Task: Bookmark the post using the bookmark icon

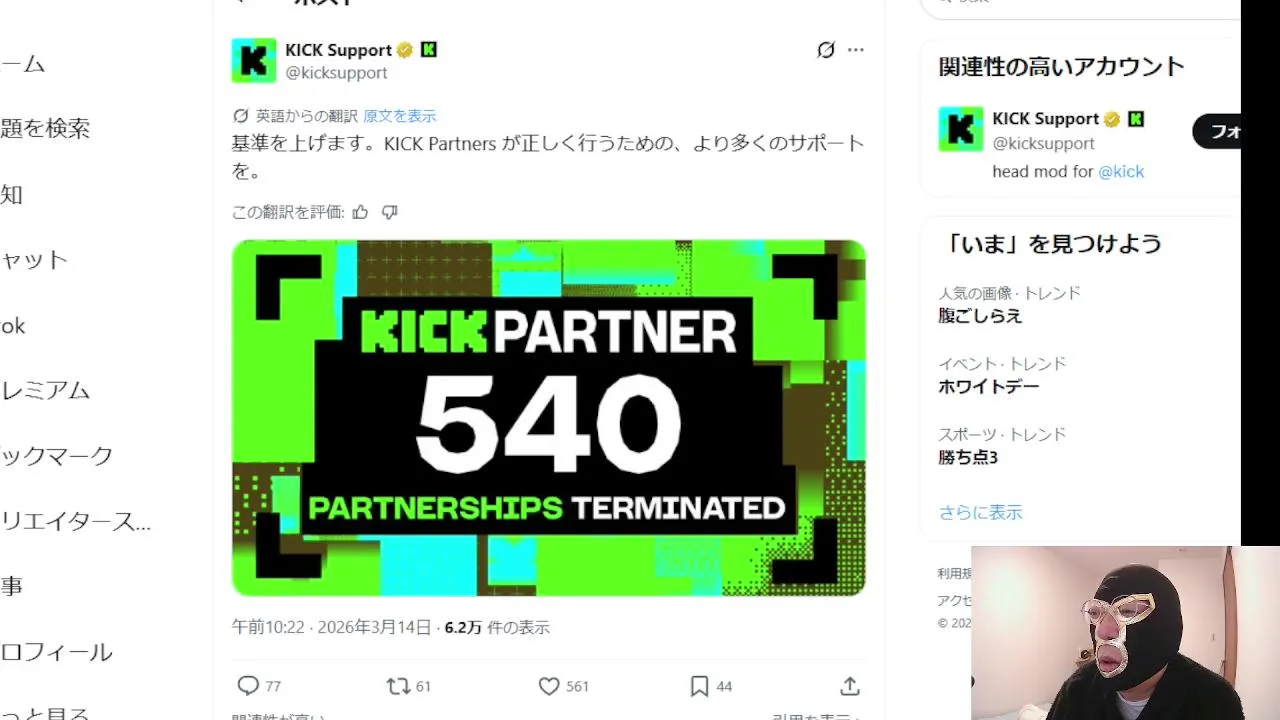Action: click(700, 686)
